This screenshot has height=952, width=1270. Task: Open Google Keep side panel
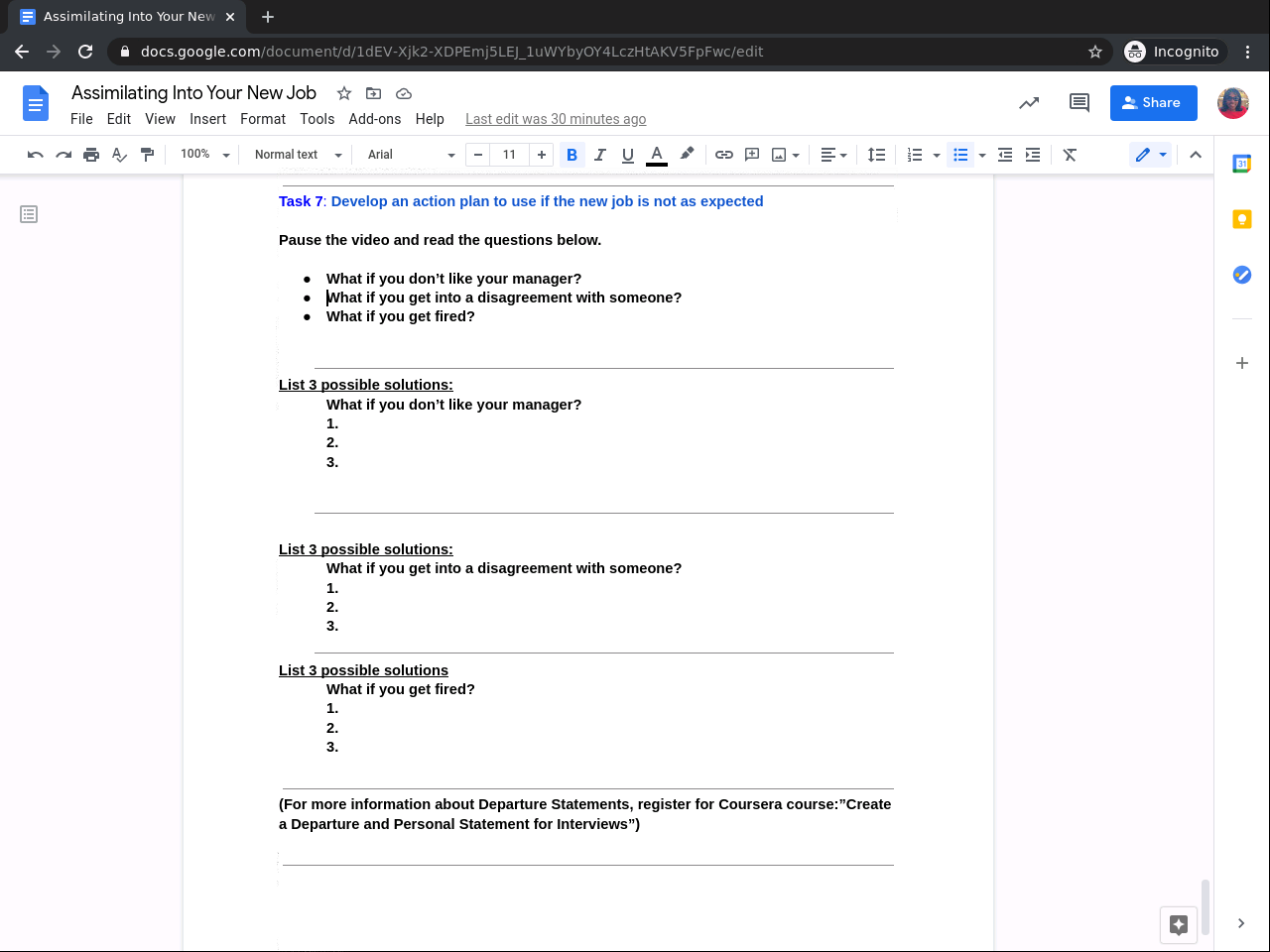(1242, 219)
